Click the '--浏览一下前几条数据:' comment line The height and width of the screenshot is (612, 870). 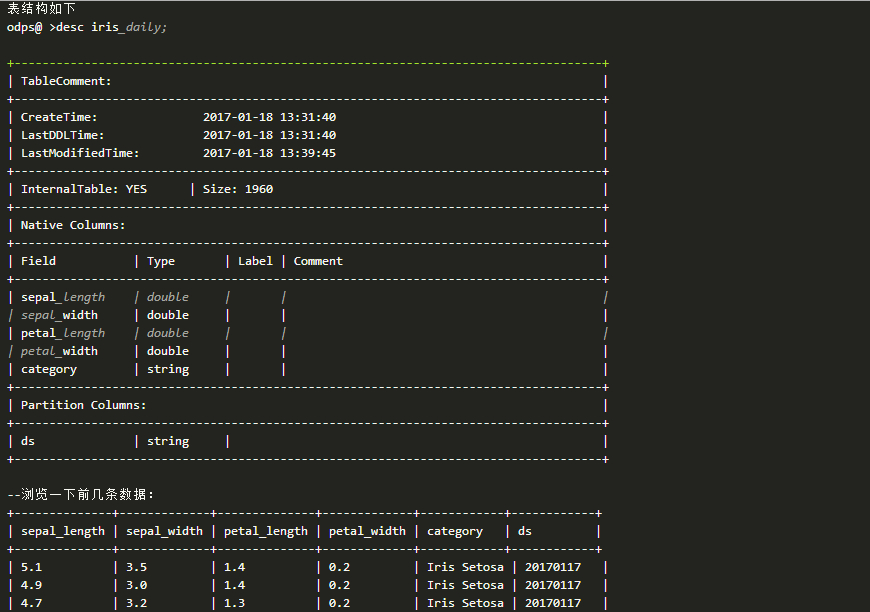coord(81,495)
